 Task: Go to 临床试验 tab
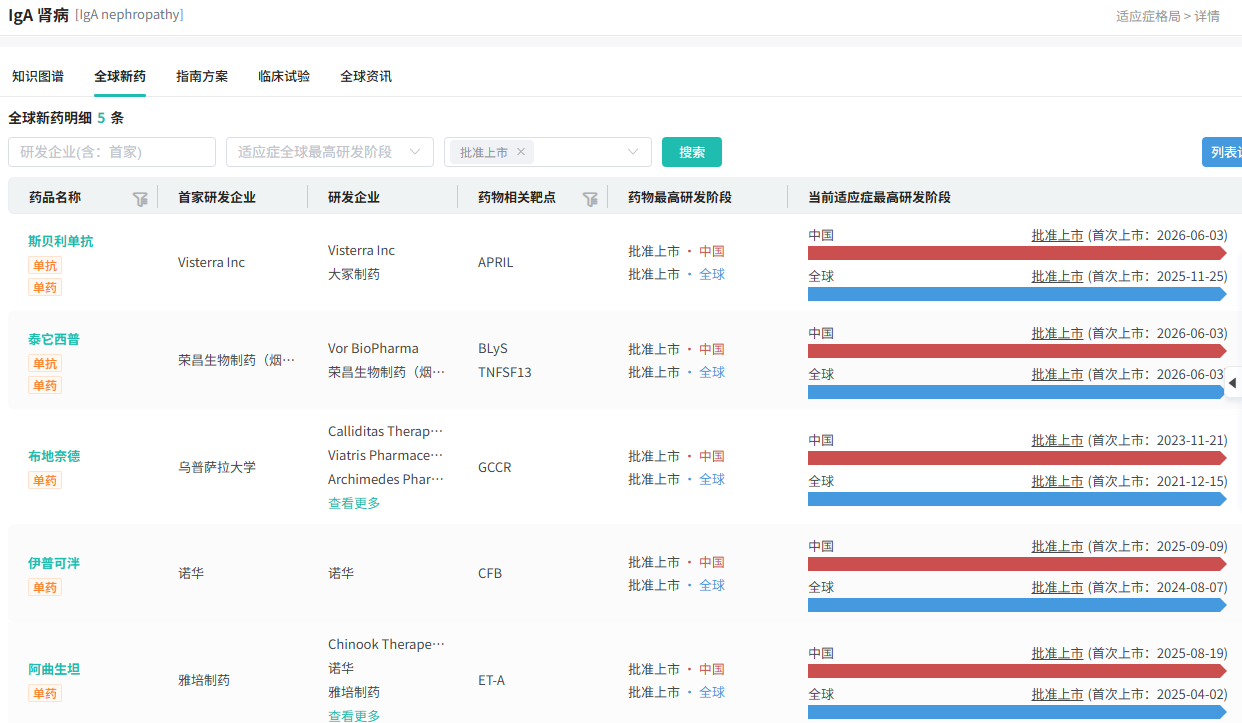pyautogui.click(x=284, y=76)
